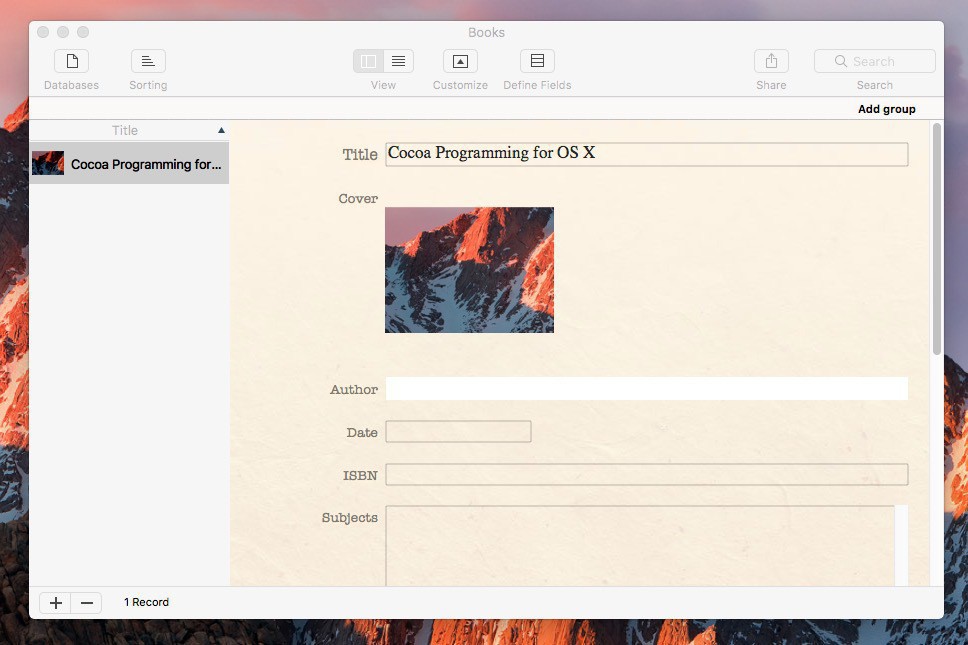
Task: Add a new record with plus button
Action: tap(56, 603)
